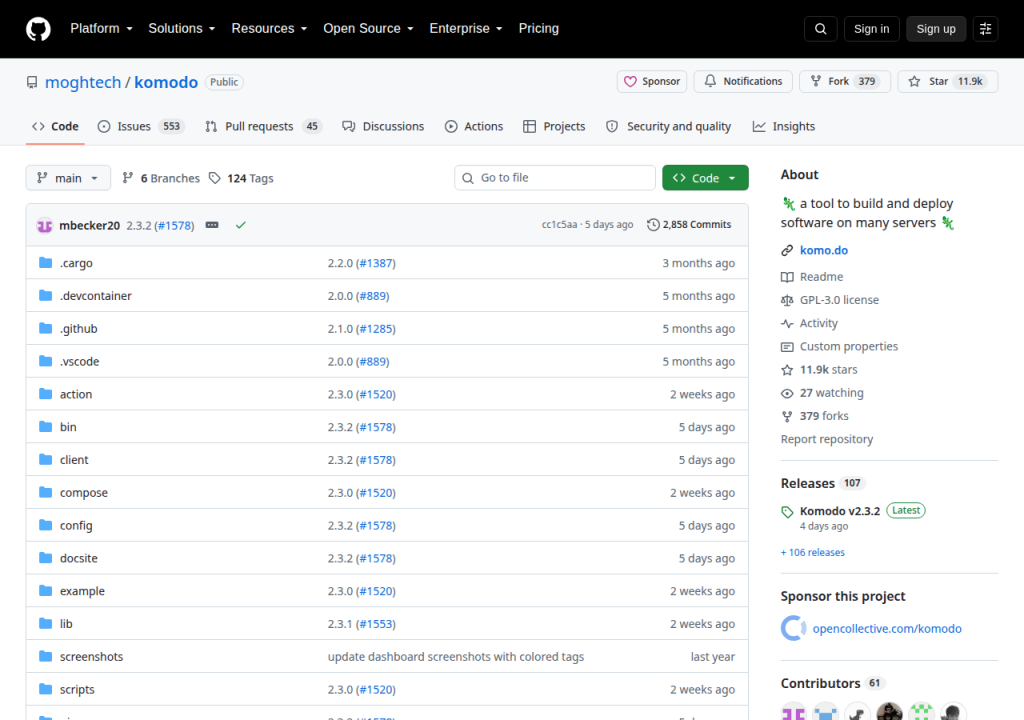The width and height of the screenshot is (1024, 720).
Task: Click the link icon beside komo.do
Action: click(787, 250)
